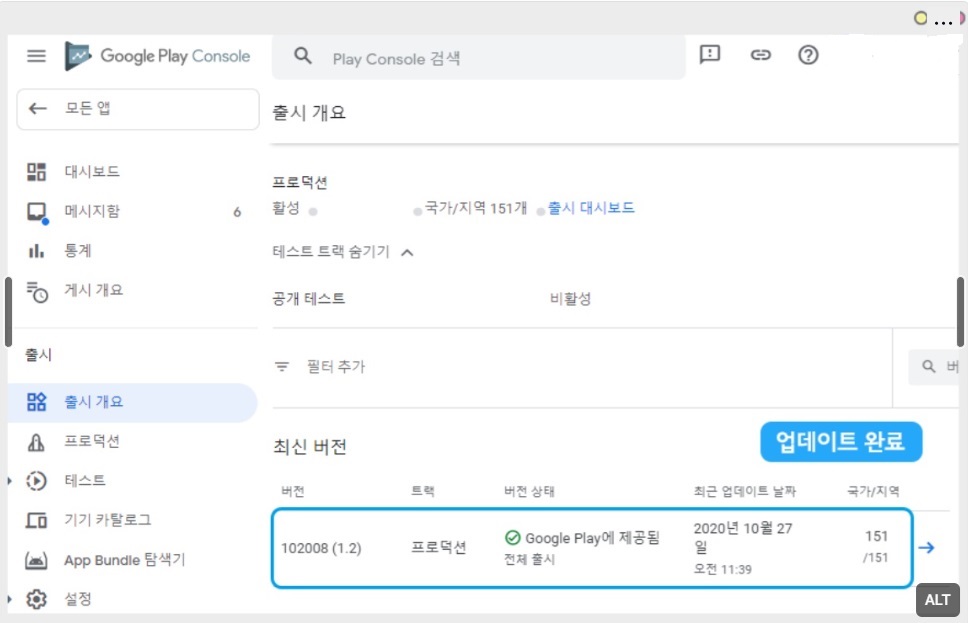
Task: Click Google Play에 제공됨 status text
Action: [592, 538]
